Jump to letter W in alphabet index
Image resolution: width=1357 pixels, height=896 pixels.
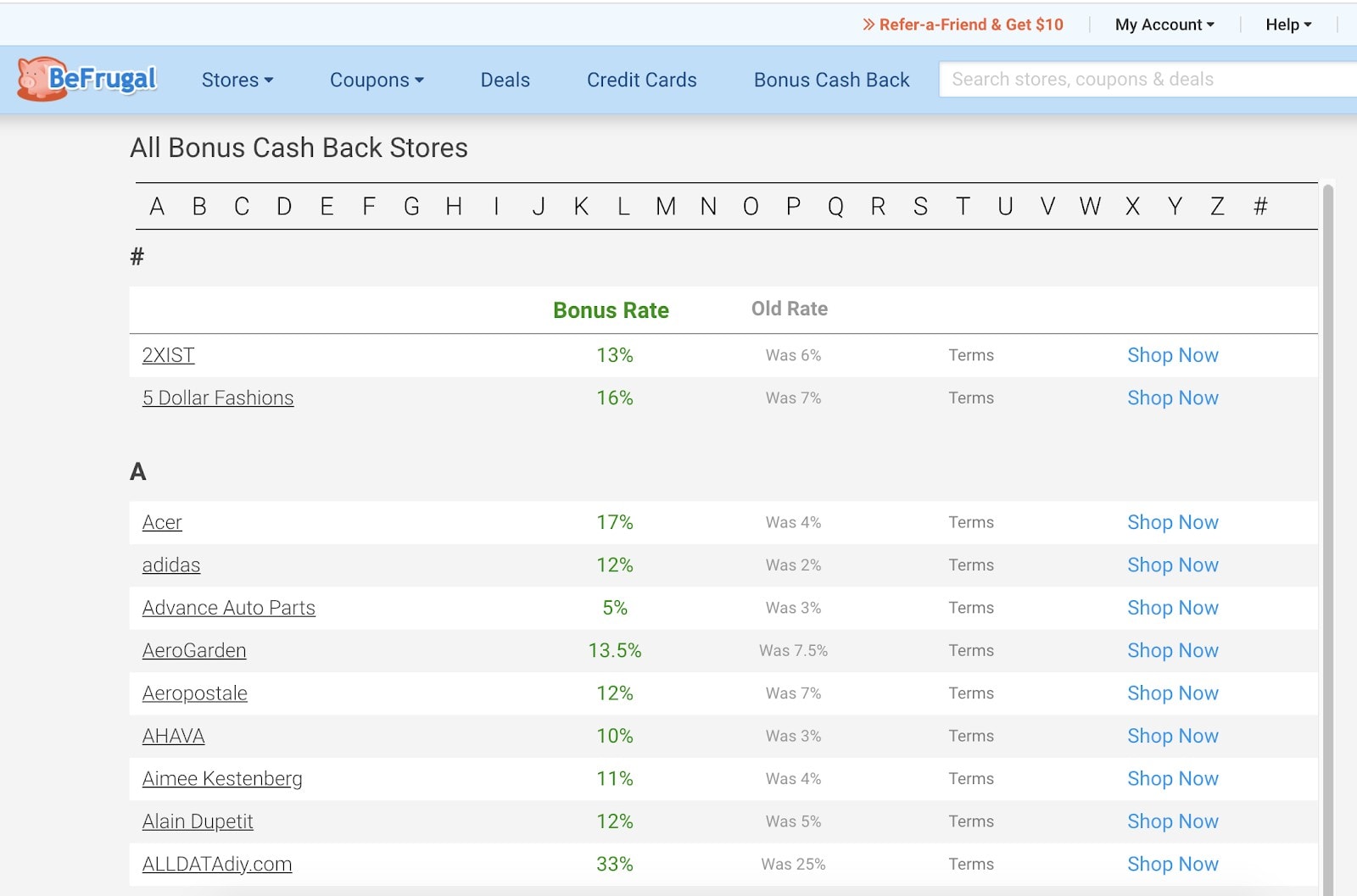(1090, 206)
